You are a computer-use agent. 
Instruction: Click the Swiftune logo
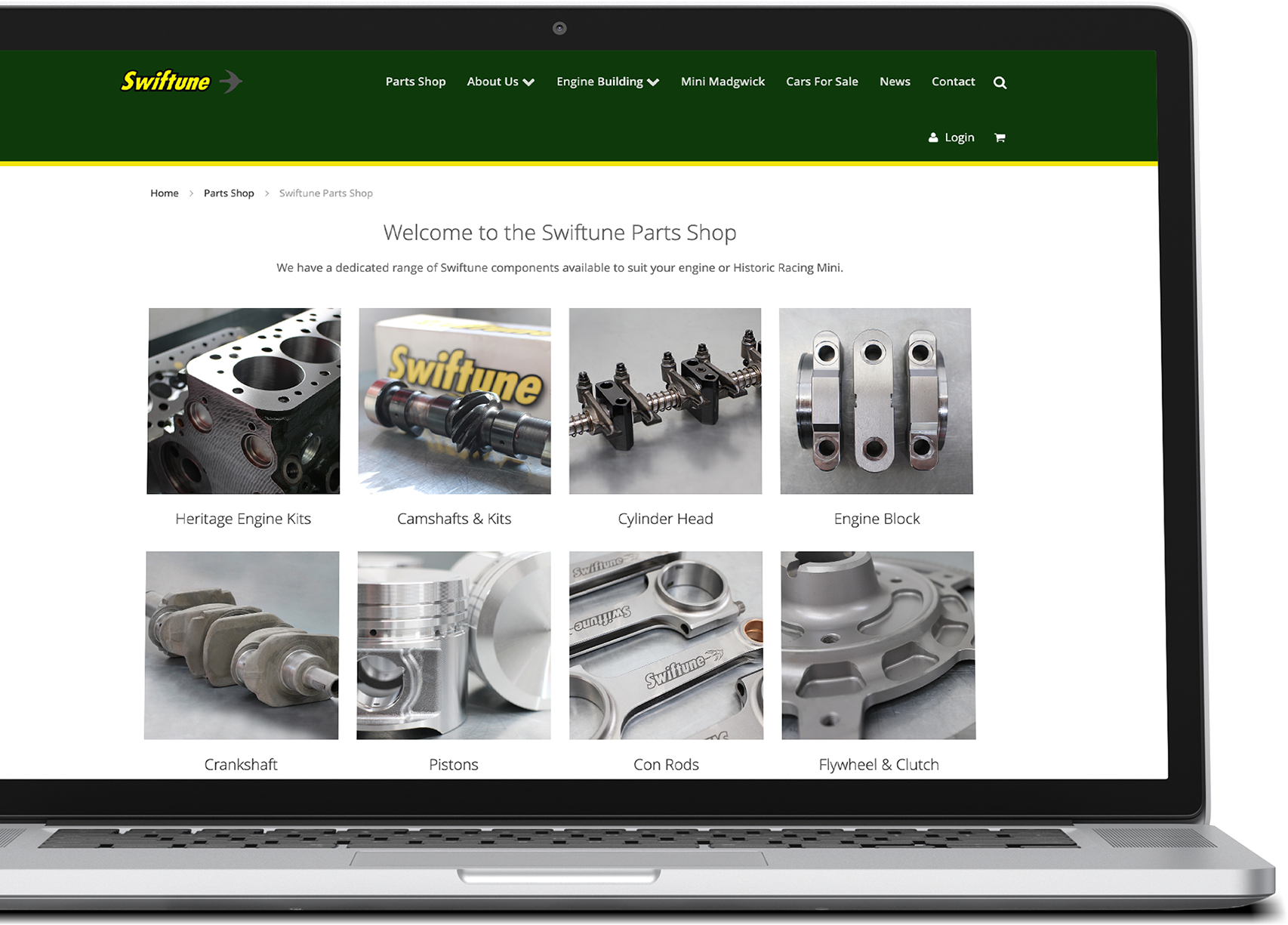click(x=181, y=81)
